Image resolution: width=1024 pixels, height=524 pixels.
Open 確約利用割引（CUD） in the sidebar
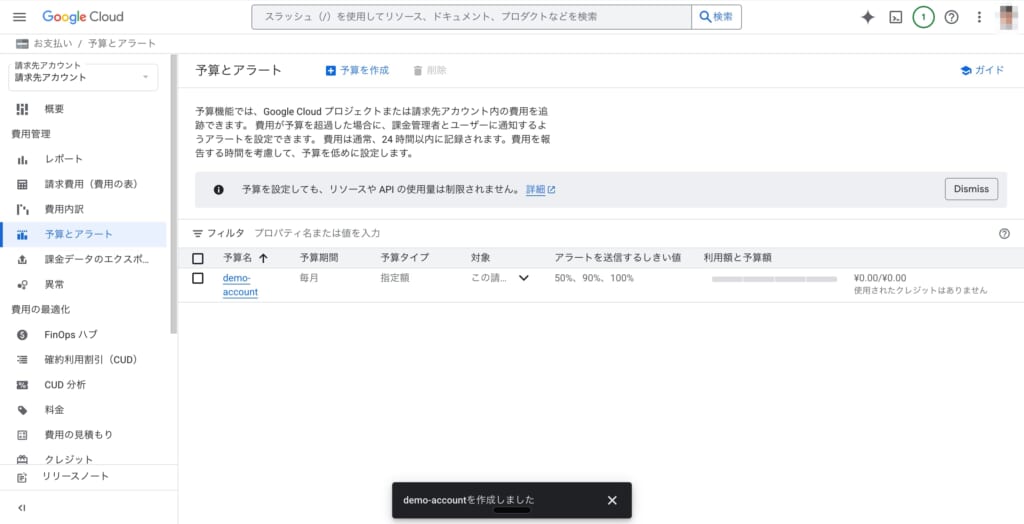coord(84,359)
